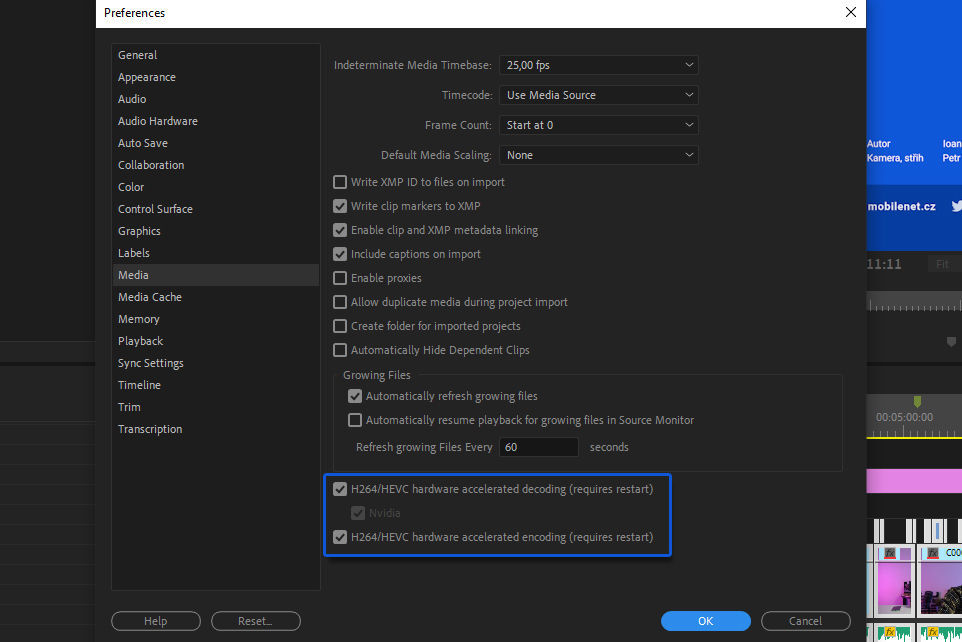The height and width of the screenshot is (642, 962).
Task: Enable proxies
Action: point(340,278)
